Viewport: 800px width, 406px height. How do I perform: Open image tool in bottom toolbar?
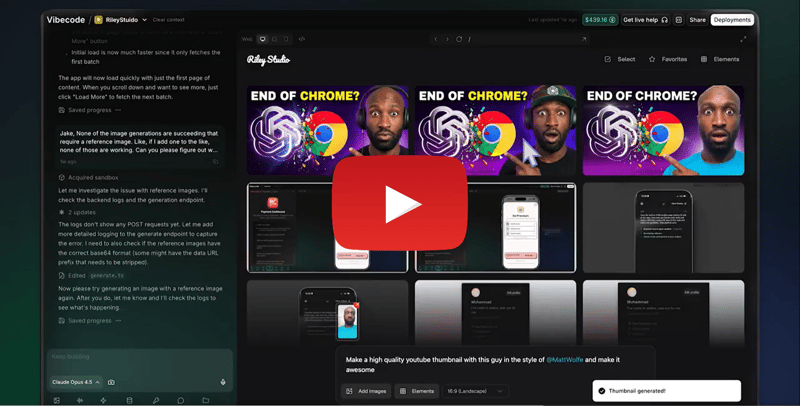[57, 400]
